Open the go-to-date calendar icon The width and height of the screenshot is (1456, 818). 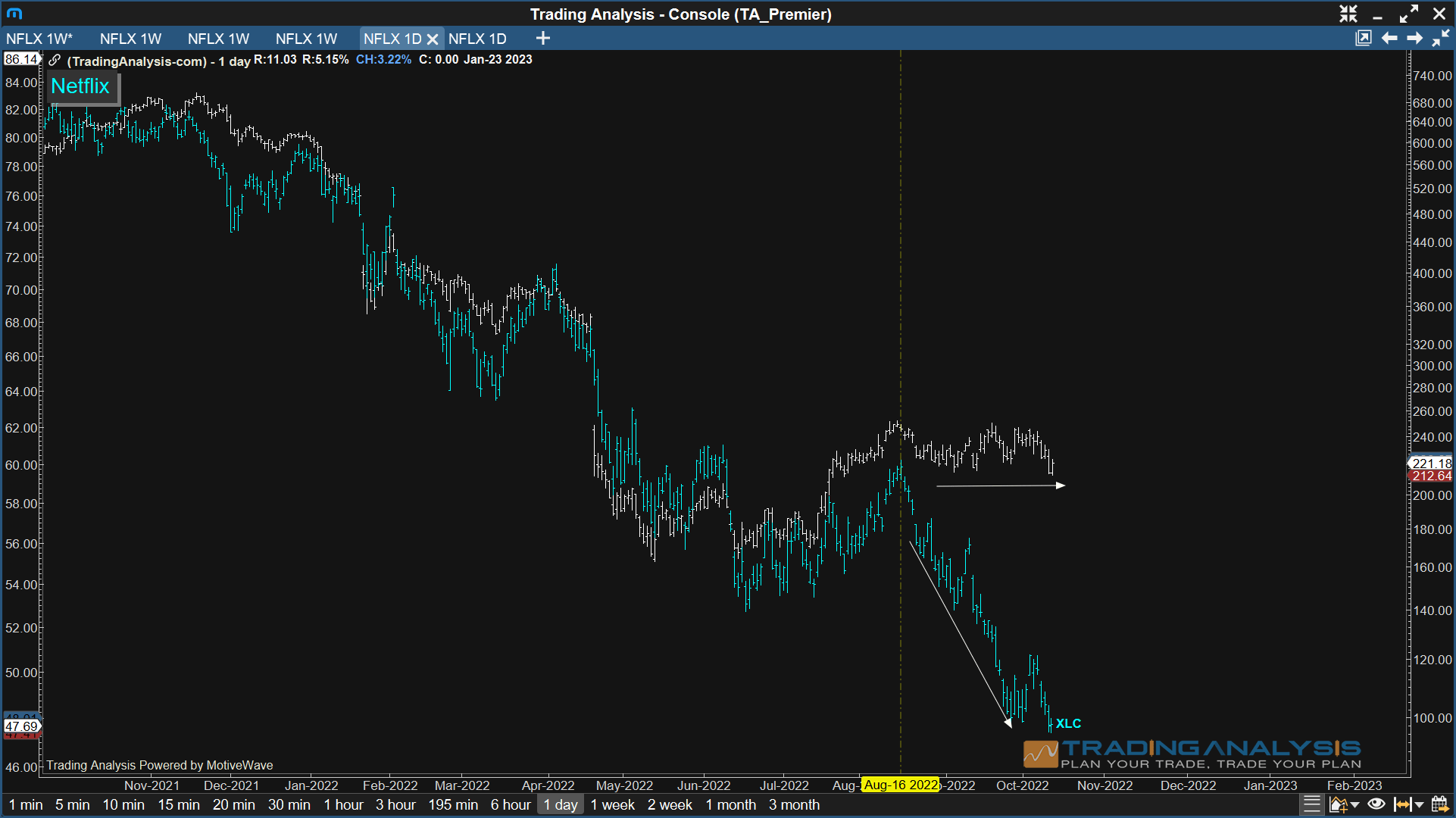(1439, 804)
